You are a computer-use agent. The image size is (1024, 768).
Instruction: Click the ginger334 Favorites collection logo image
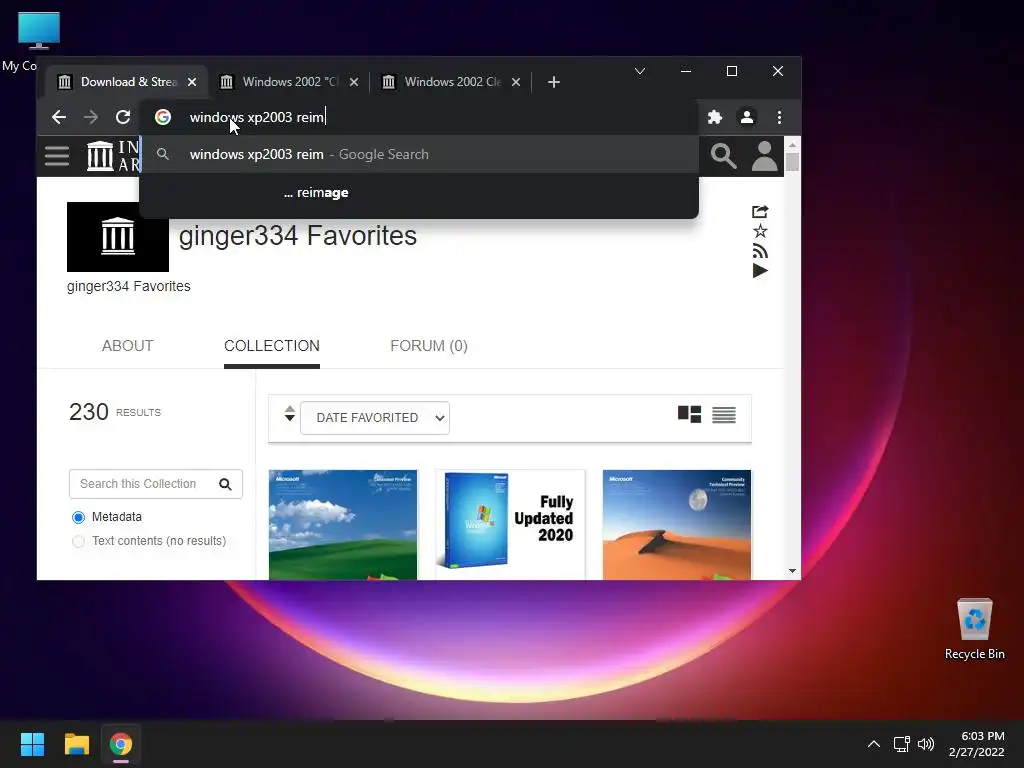tap(118, 236)
